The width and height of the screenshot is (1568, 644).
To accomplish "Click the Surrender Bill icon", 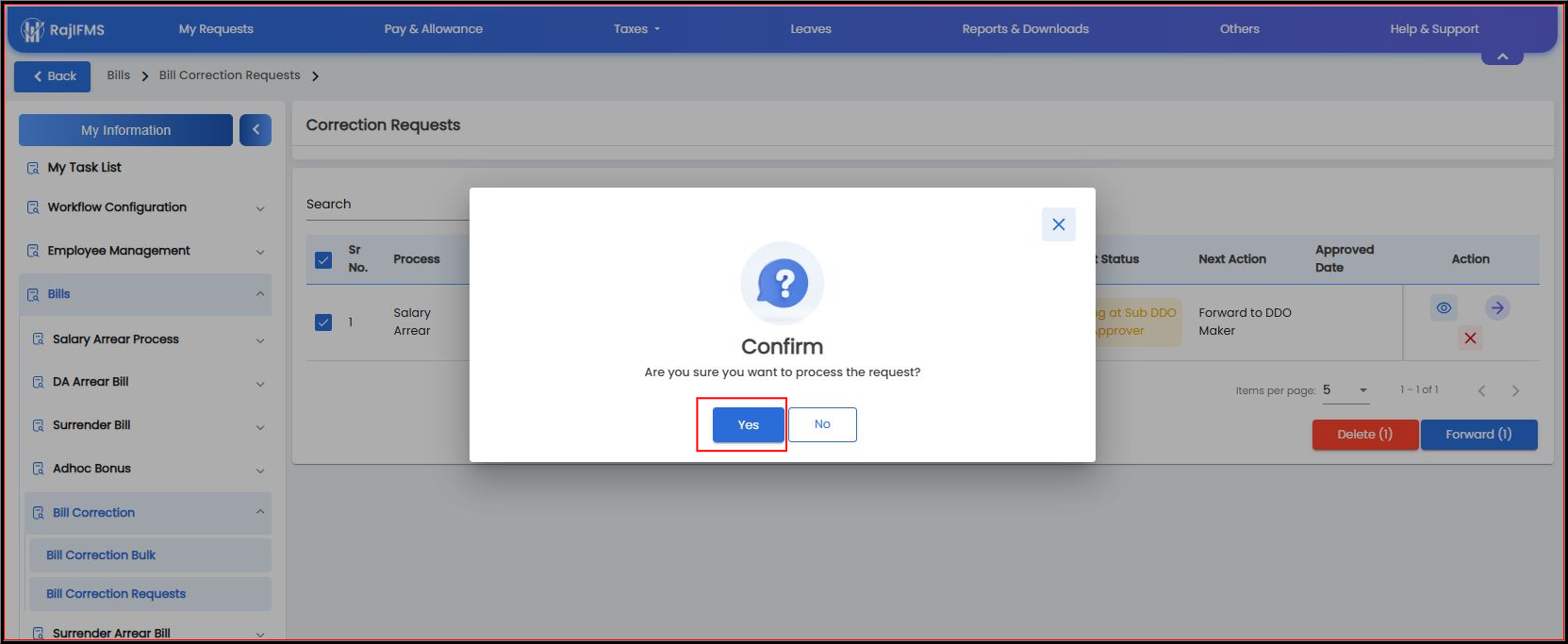I will point(39,425).
